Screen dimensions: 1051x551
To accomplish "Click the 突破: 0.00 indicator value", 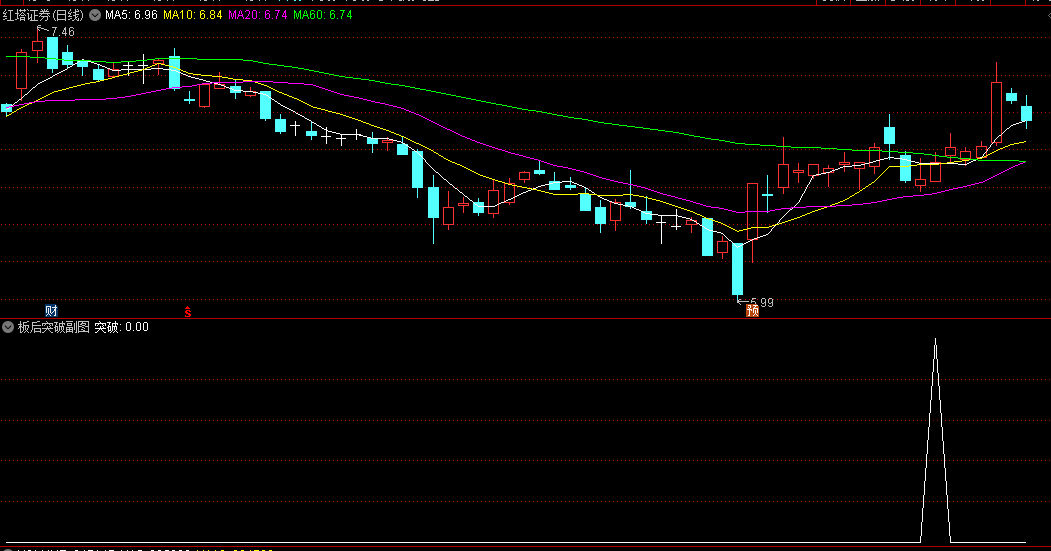I will point(121,327).
